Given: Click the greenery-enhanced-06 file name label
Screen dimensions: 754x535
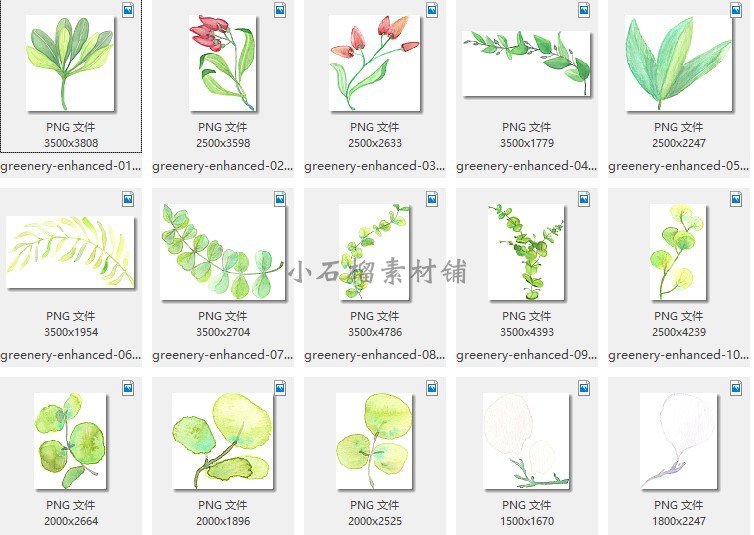Looking at the screenshot, I should 70,355.
